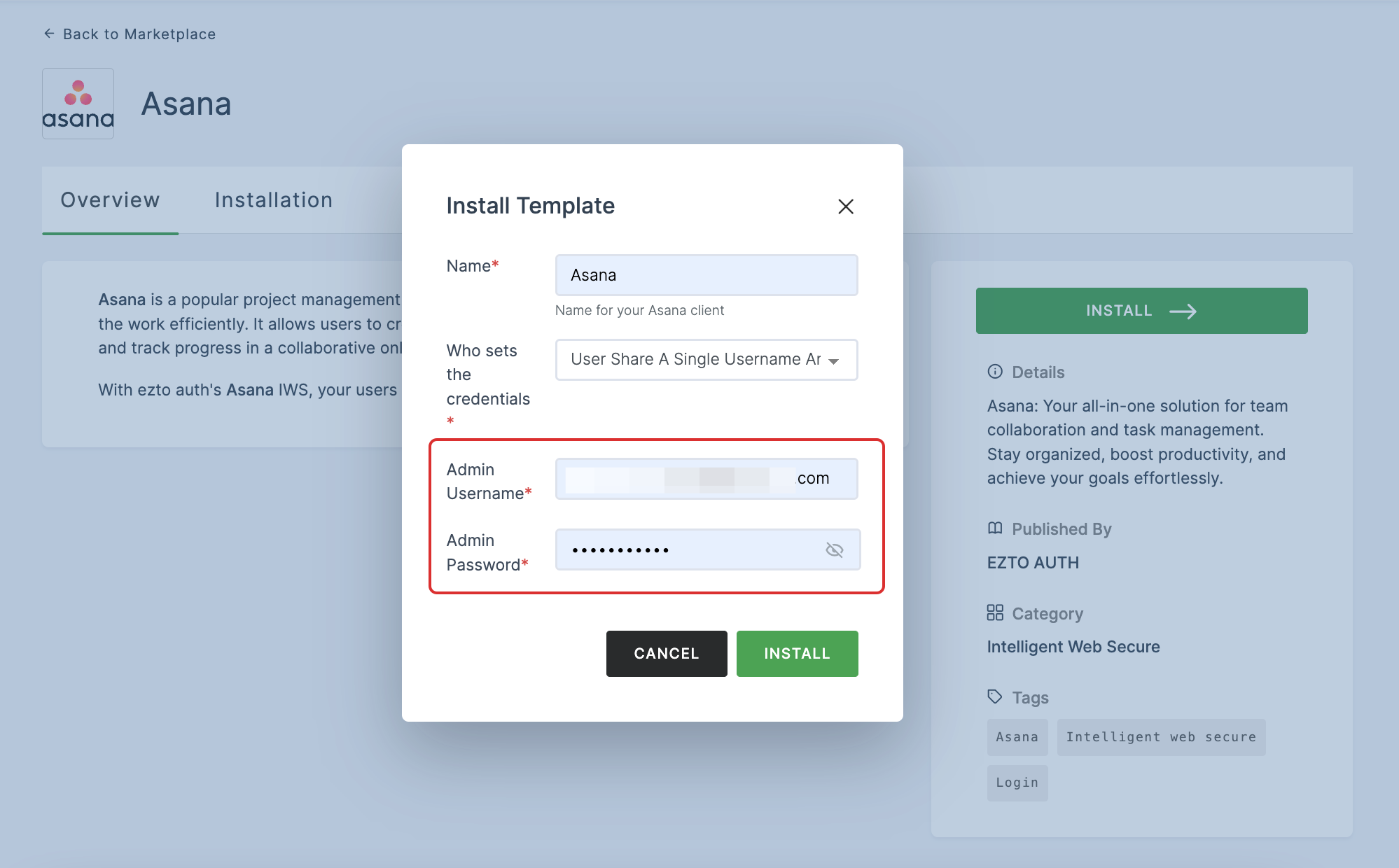Select the Asana tag label
Viewport: 1399px width, 868px height.
coord(1017,737)
